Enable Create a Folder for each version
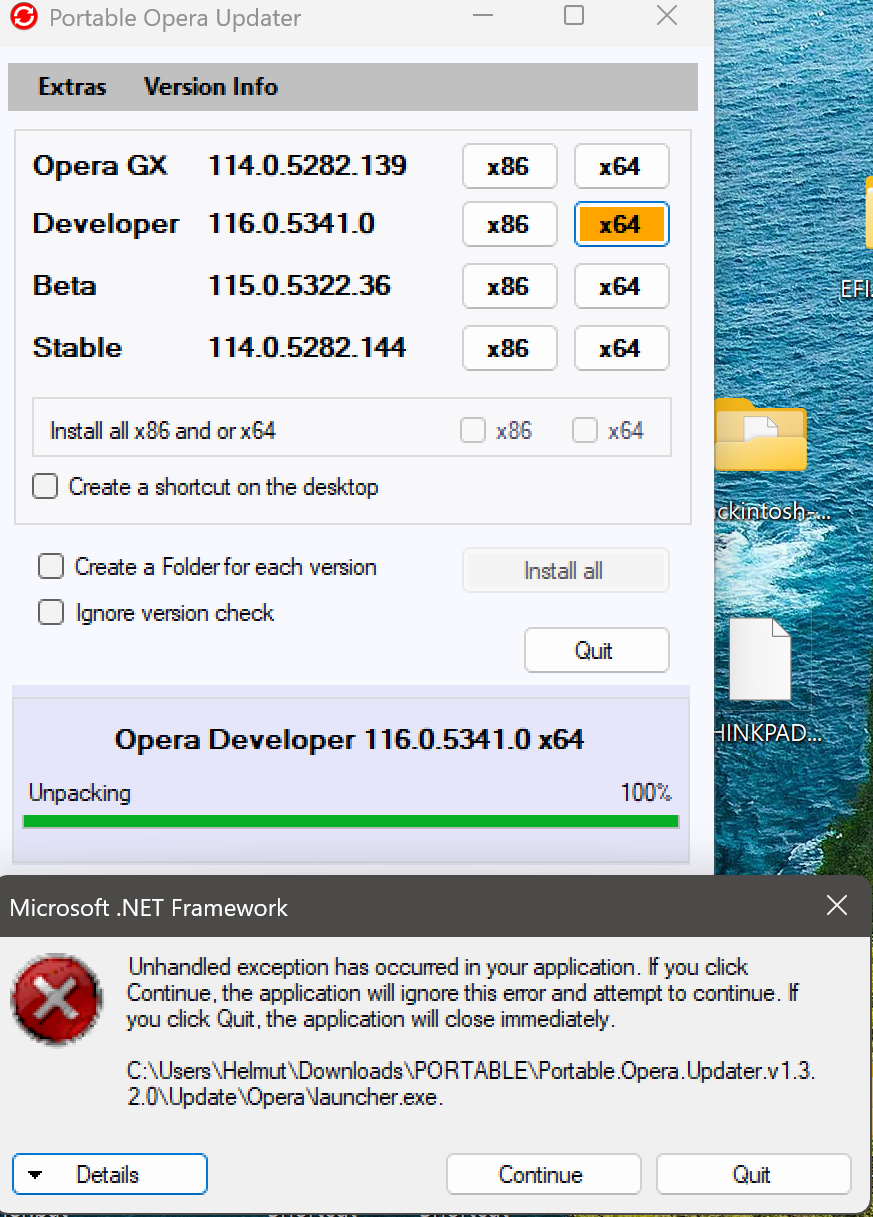 click(x=51, y=567)
